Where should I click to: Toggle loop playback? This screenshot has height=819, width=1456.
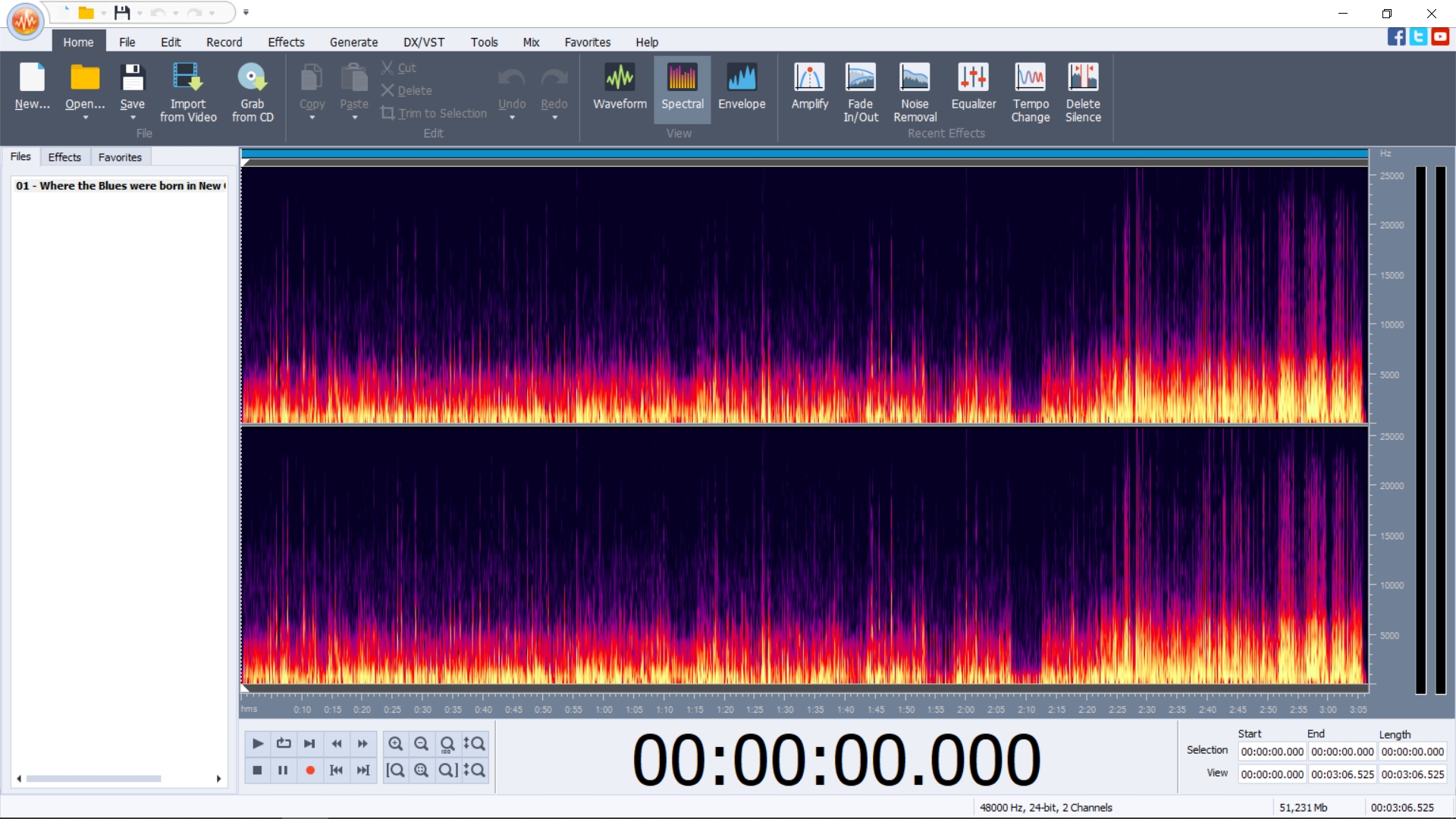[284, 743]
